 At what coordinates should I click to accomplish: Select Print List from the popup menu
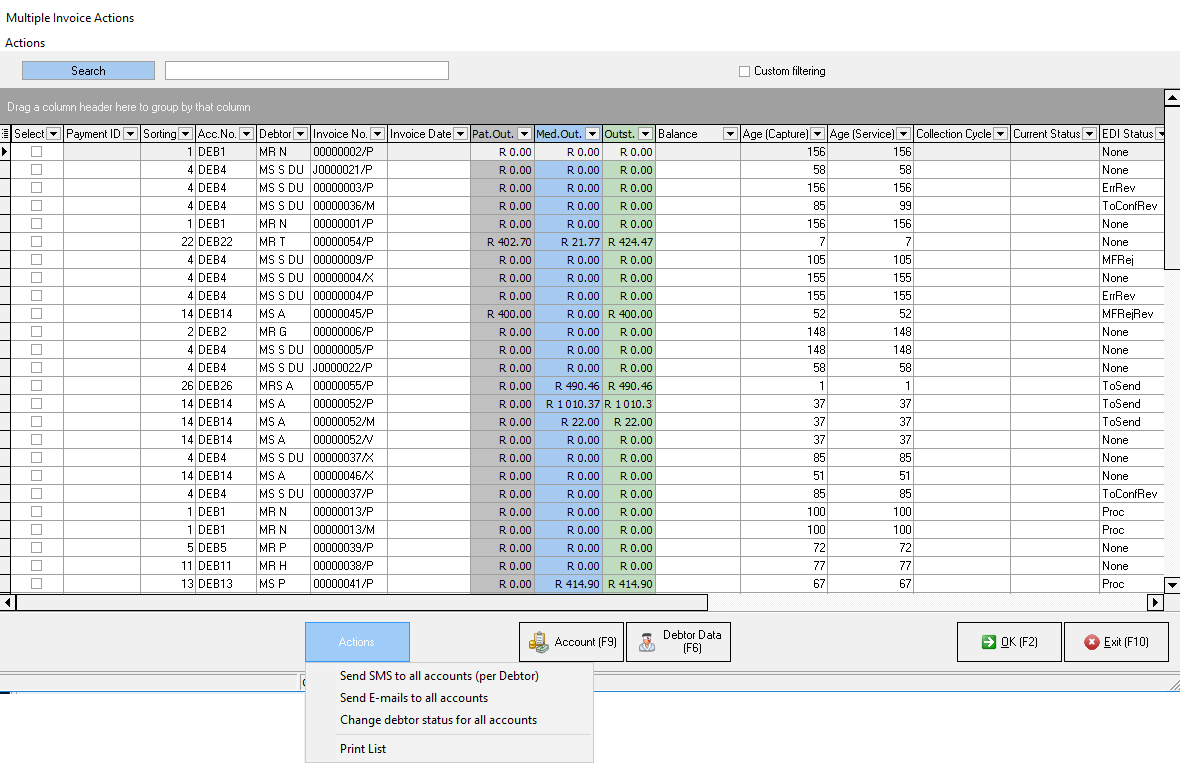pyautogui.click(x=363, y=749)
